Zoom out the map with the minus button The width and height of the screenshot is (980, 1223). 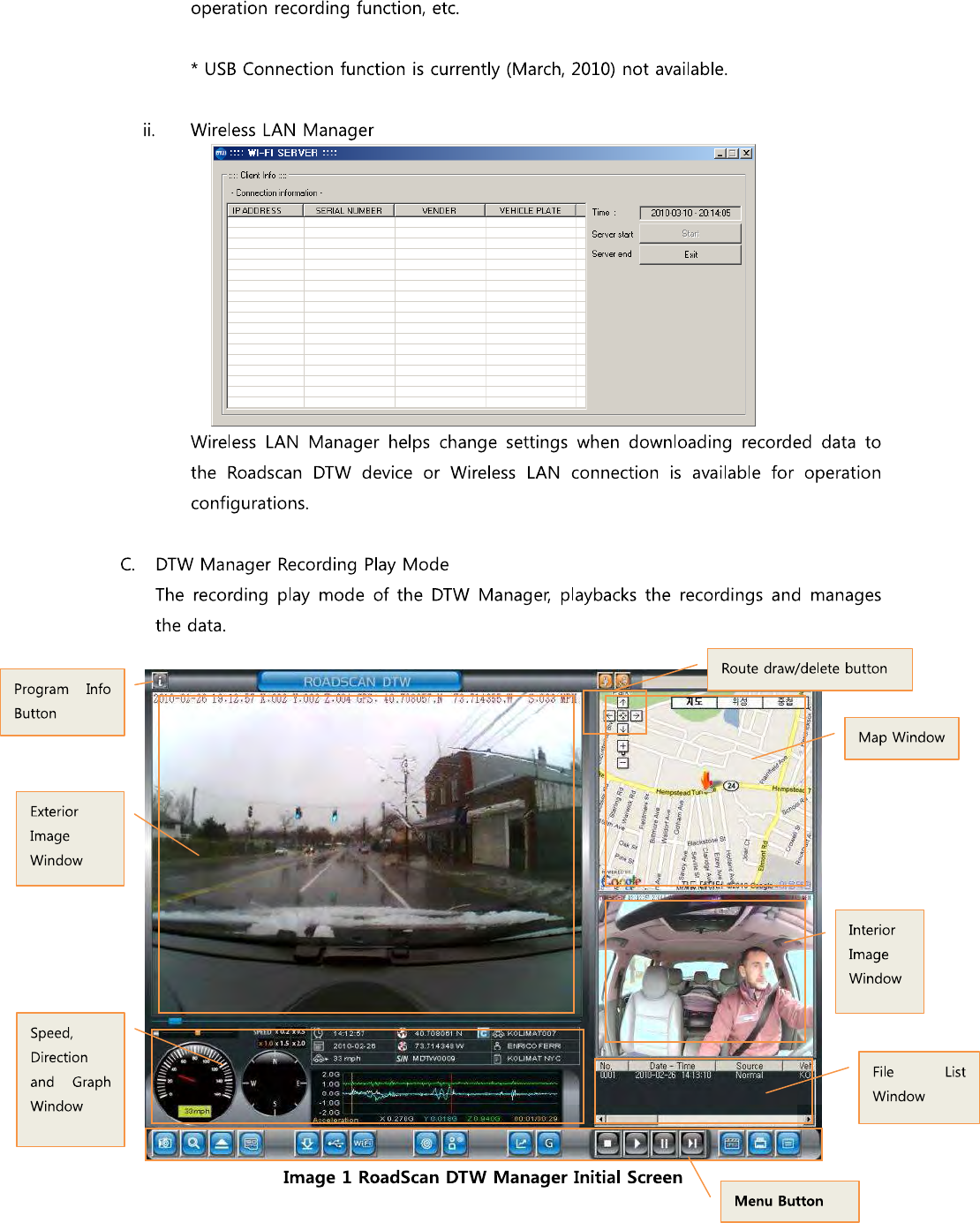tap(622, 762)
